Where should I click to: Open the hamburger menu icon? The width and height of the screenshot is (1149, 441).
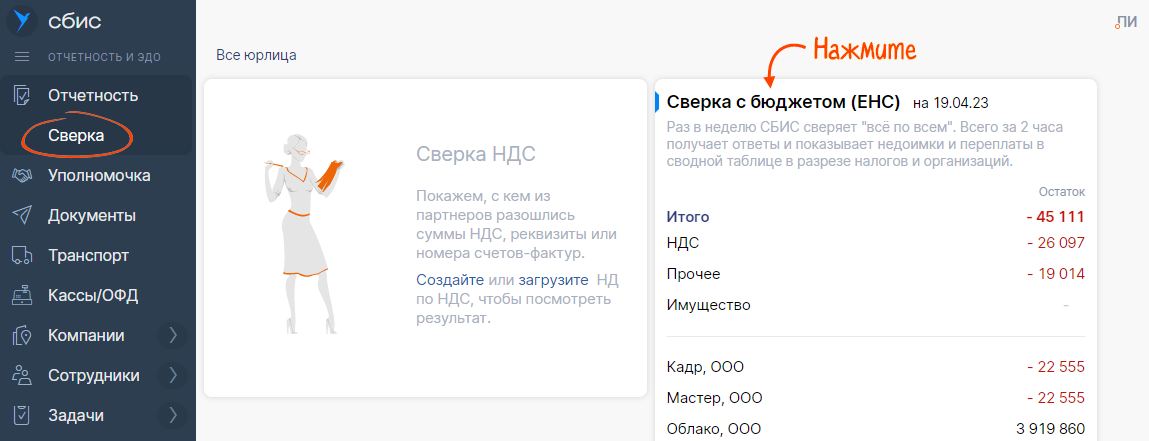click(x=22, y=57)
